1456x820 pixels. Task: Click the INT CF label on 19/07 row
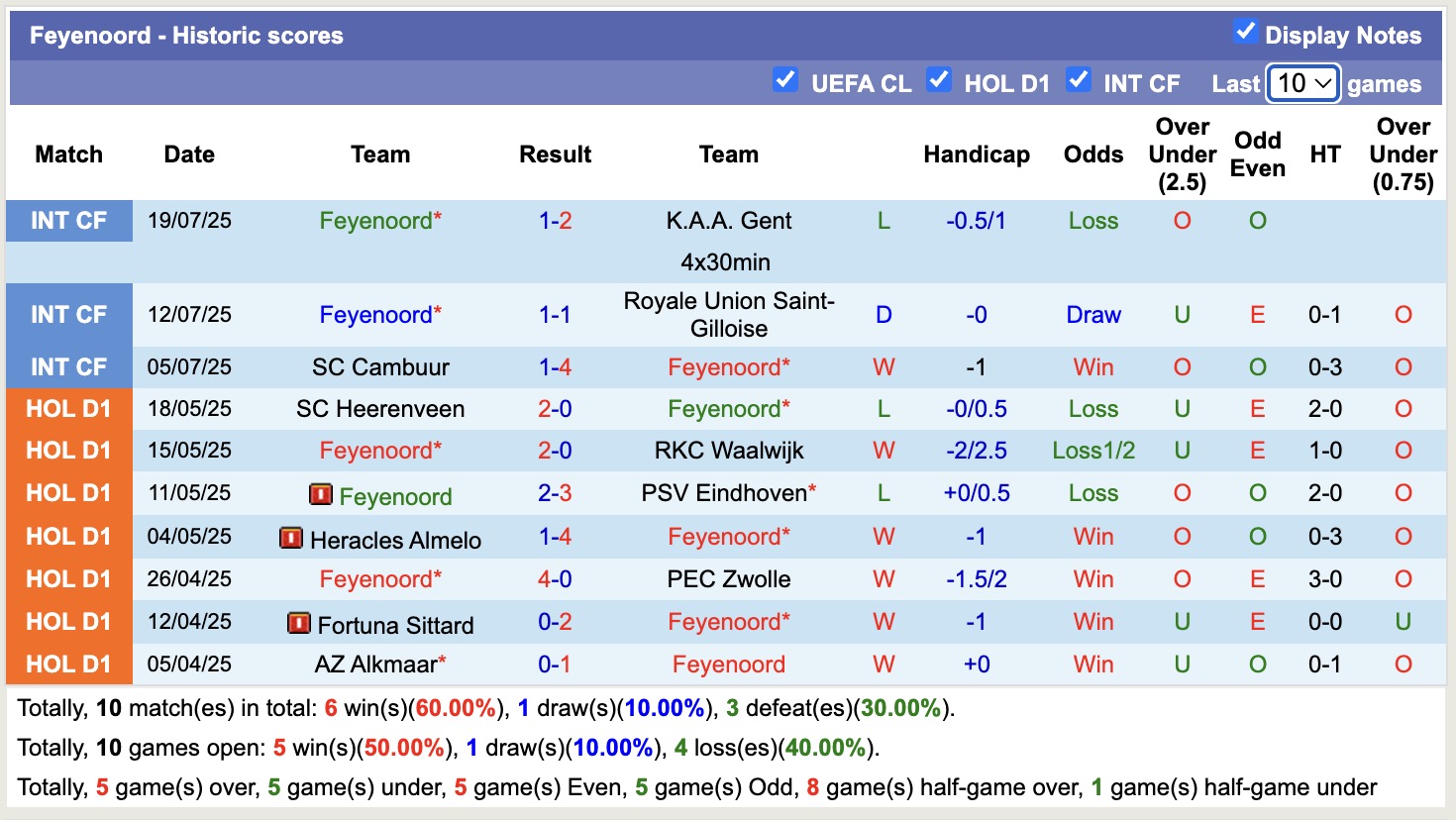(68, 221)
